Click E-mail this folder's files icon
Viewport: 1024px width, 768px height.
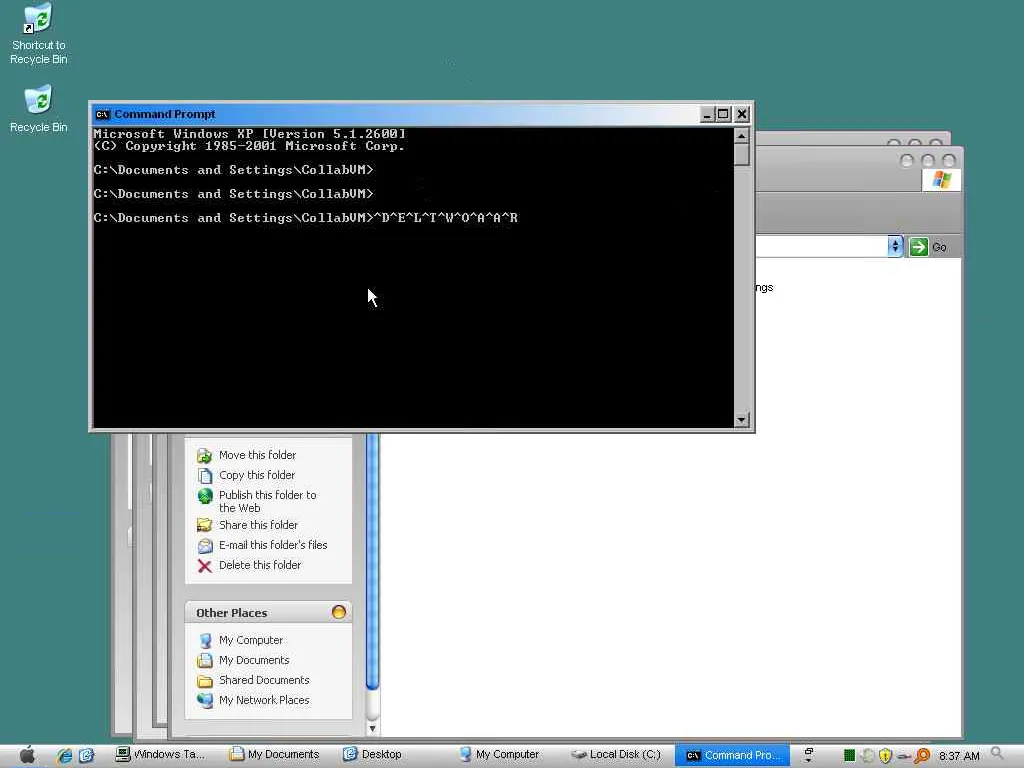click(x=204, y=545)
